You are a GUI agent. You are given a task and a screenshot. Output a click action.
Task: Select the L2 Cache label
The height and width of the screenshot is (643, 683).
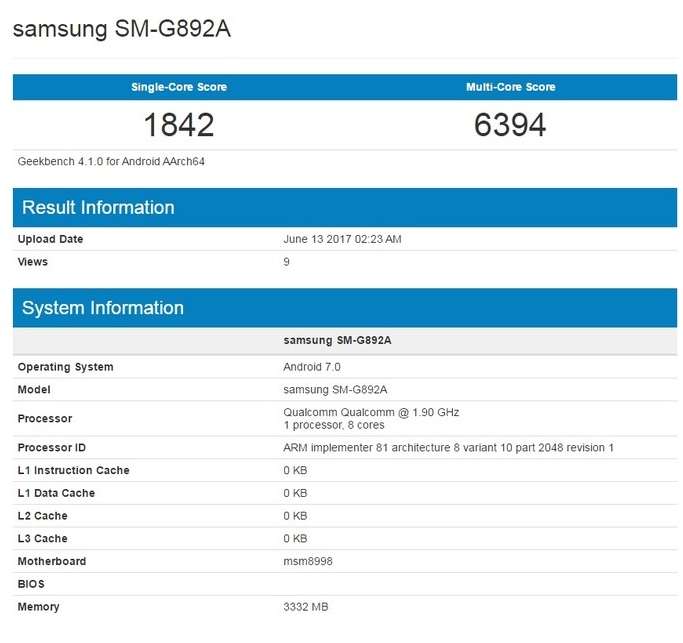(43, 516)
